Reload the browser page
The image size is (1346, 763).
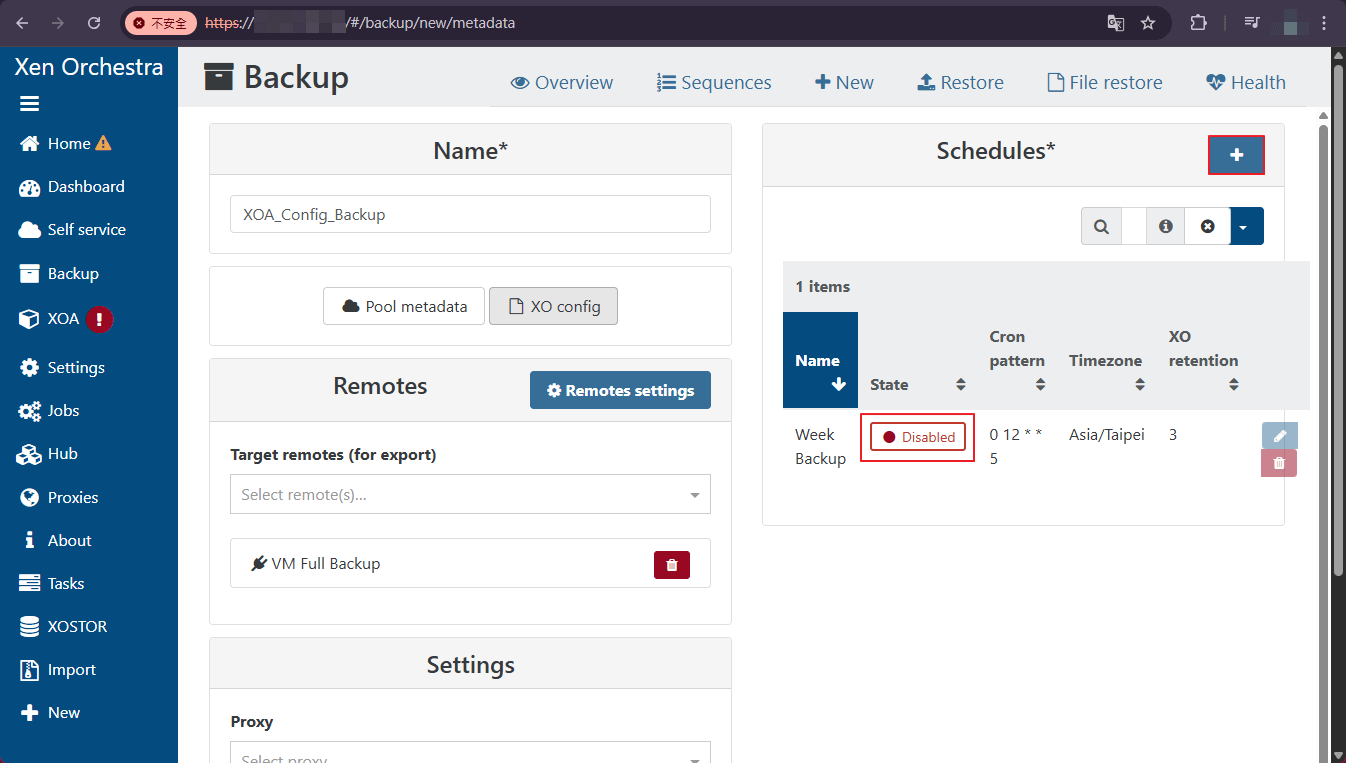pos(94,23)
